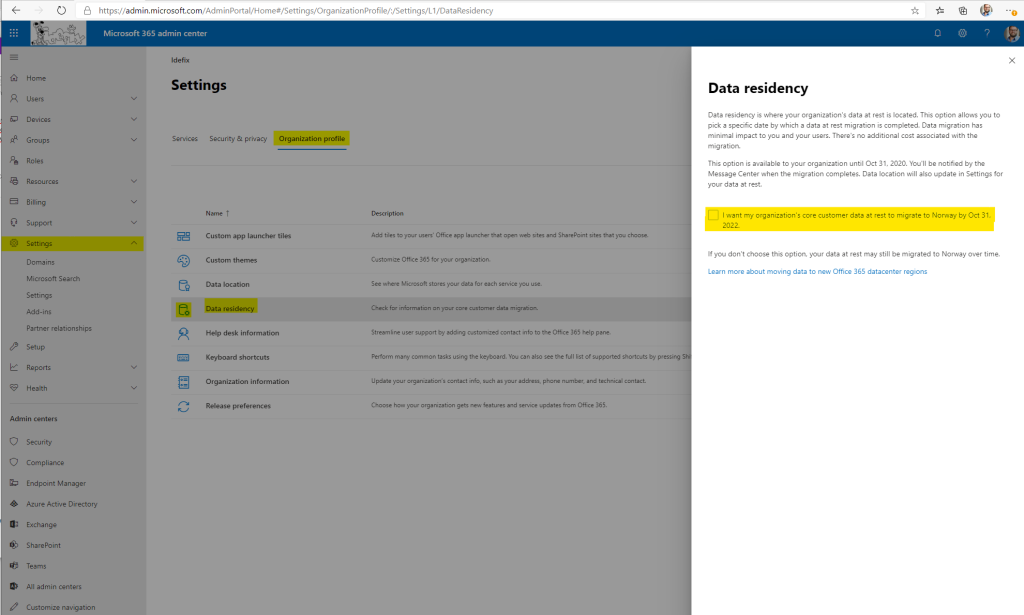Screen dimensions: 1024x615
Task: Switch to the Services tab
Action: pyautogui.click(x=185, y=138)
